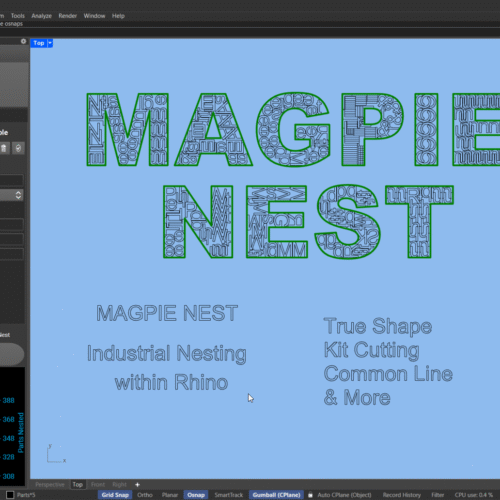Open the Window menu

(94, 16)
